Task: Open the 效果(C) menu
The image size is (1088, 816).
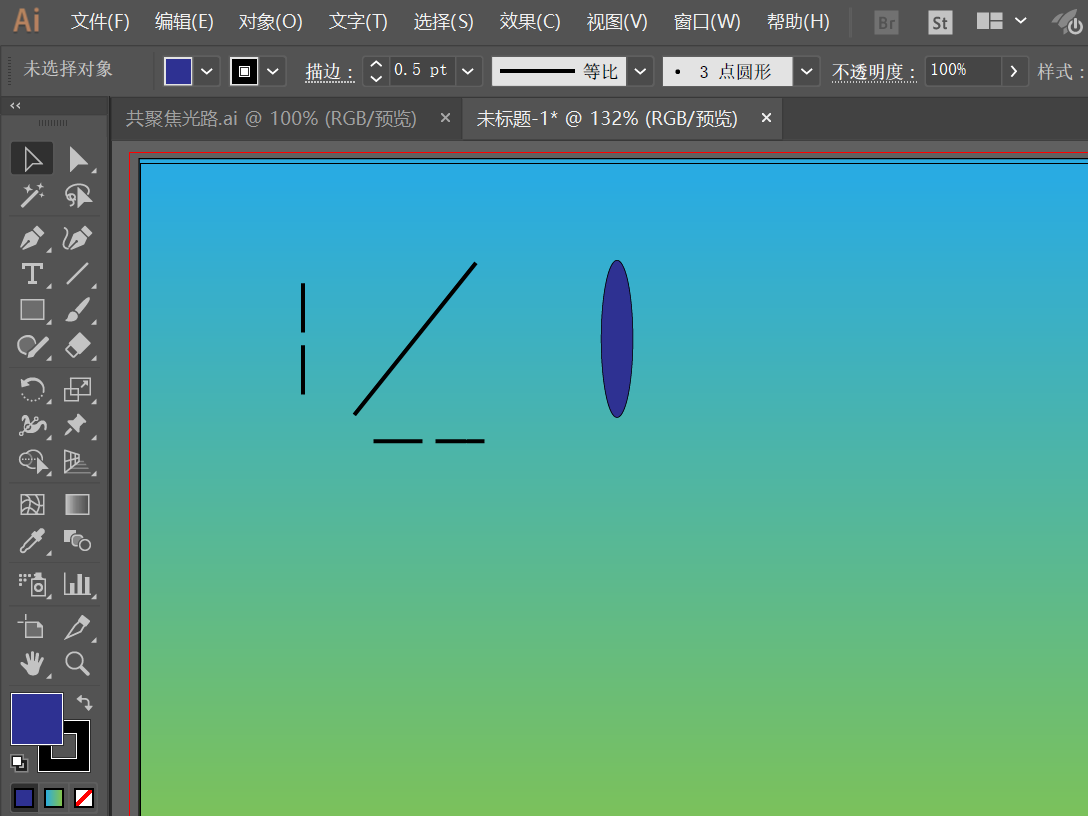Action: 529,22
